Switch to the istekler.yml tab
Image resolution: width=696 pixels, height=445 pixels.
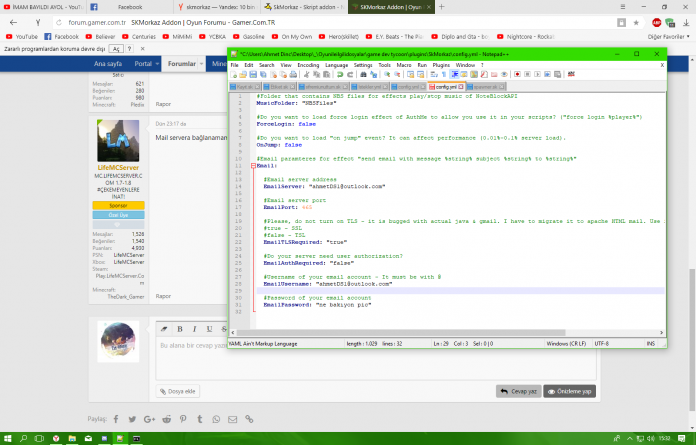click(x=369, y=87)
